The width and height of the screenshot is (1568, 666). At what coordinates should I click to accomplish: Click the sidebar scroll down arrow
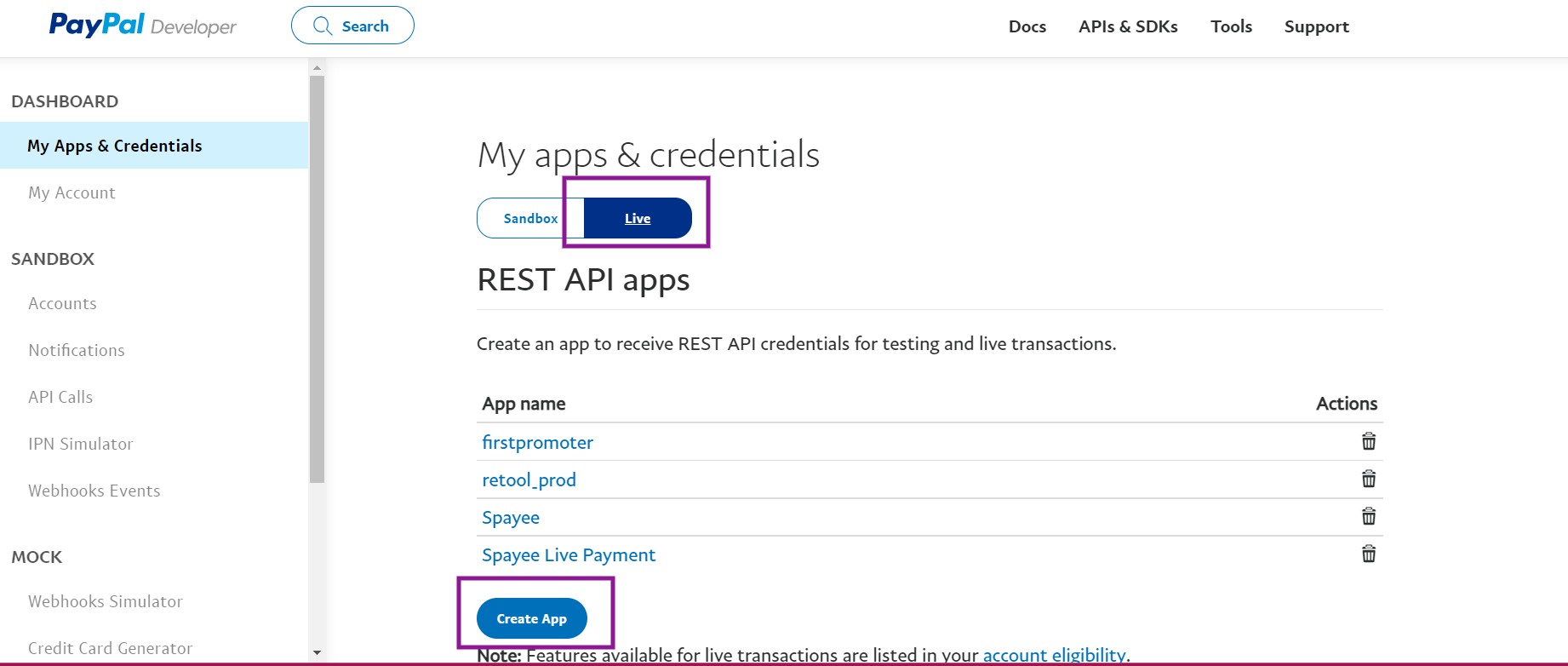pyautogui.click(x=317, y=653)
